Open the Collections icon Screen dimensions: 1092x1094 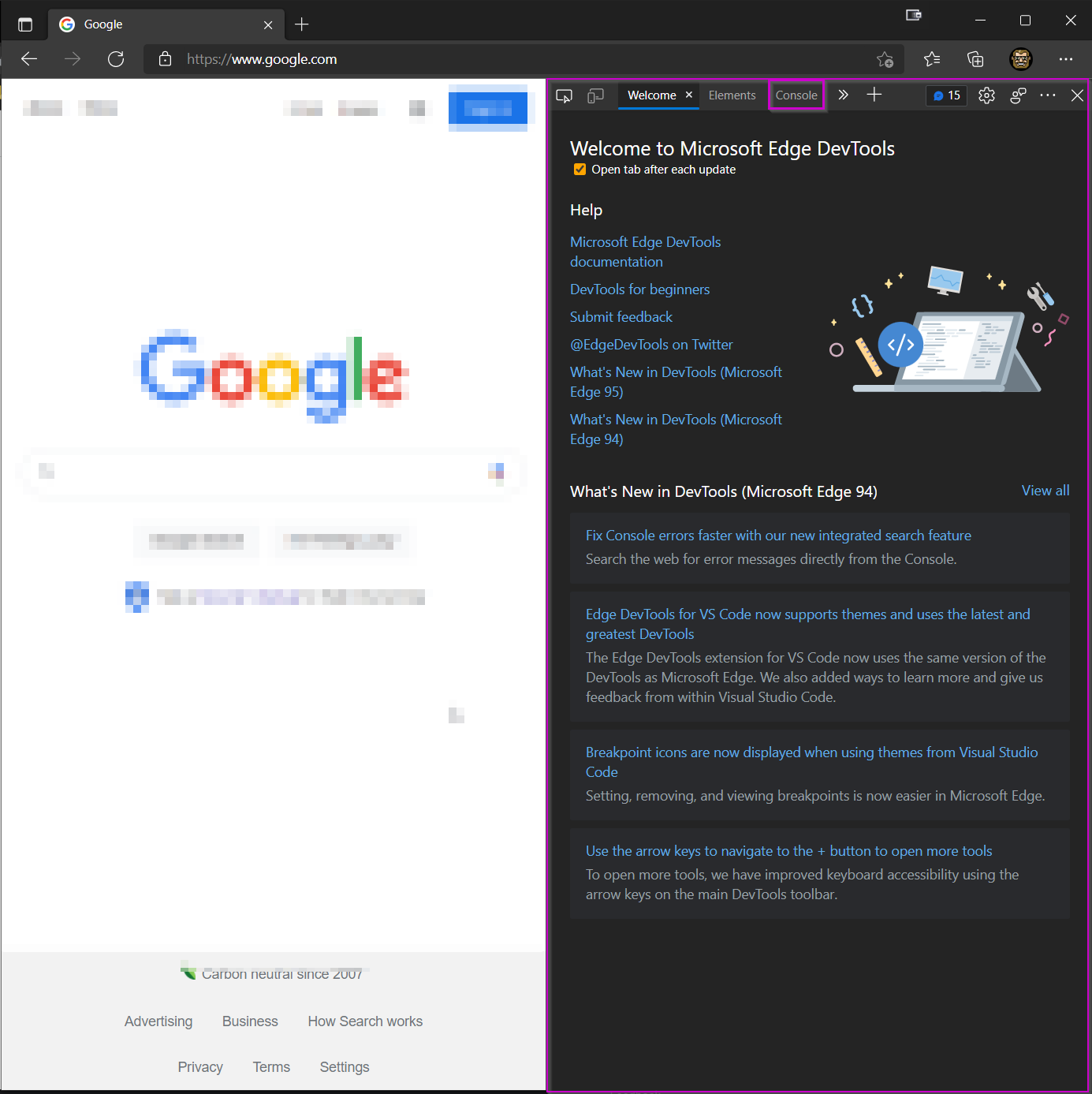point(975,59)
